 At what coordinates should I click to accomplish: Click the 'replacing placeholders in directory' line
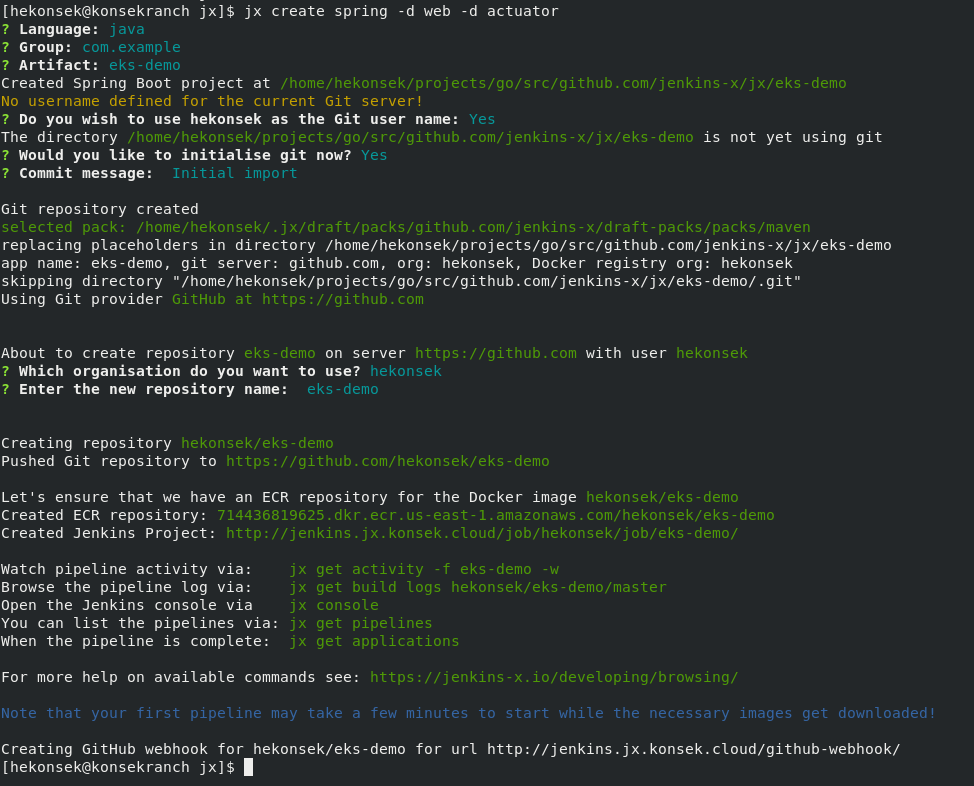click(446, 245)
